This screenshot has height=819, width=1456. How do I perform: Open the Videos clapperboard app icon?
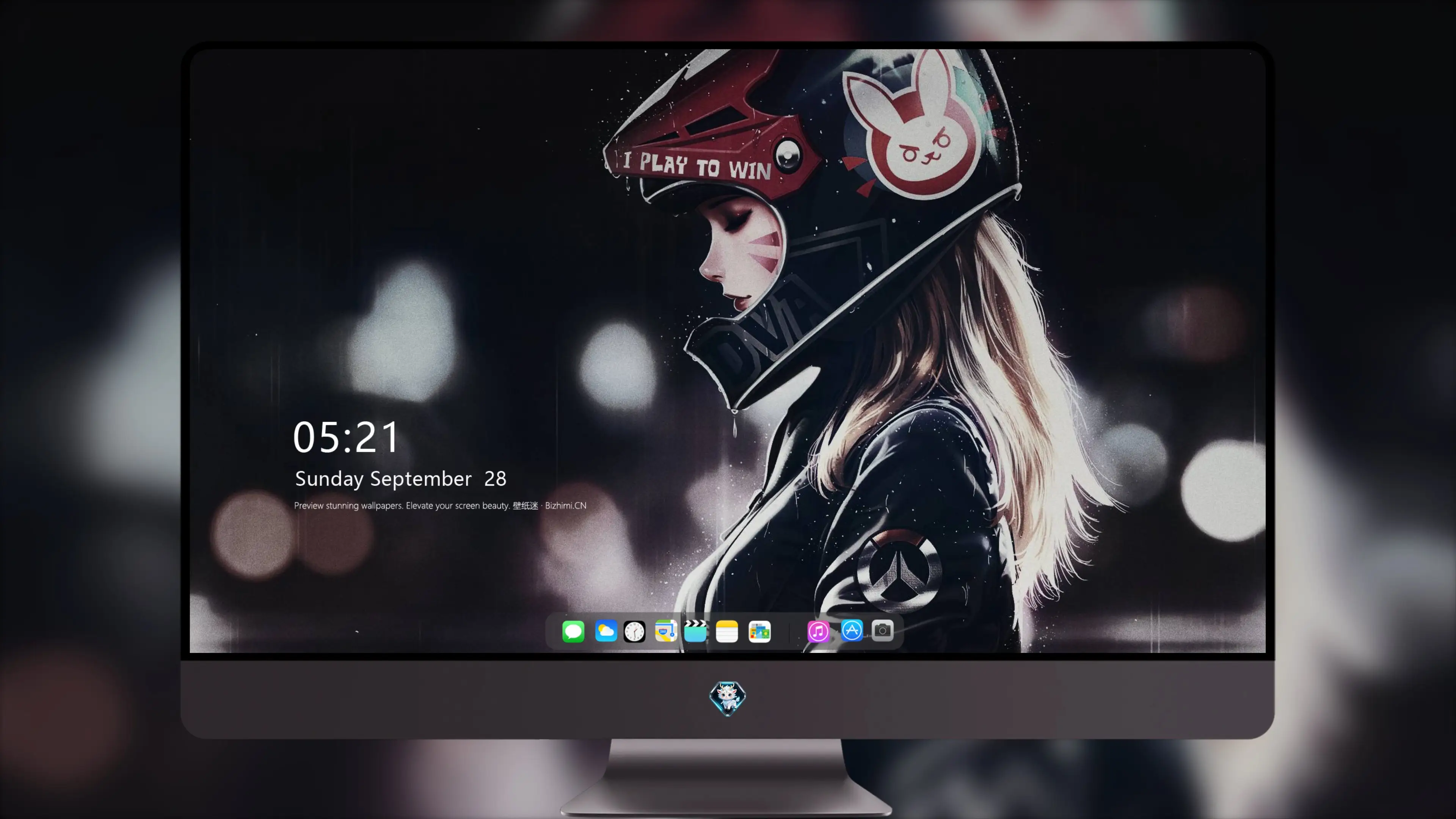[695, 631]
